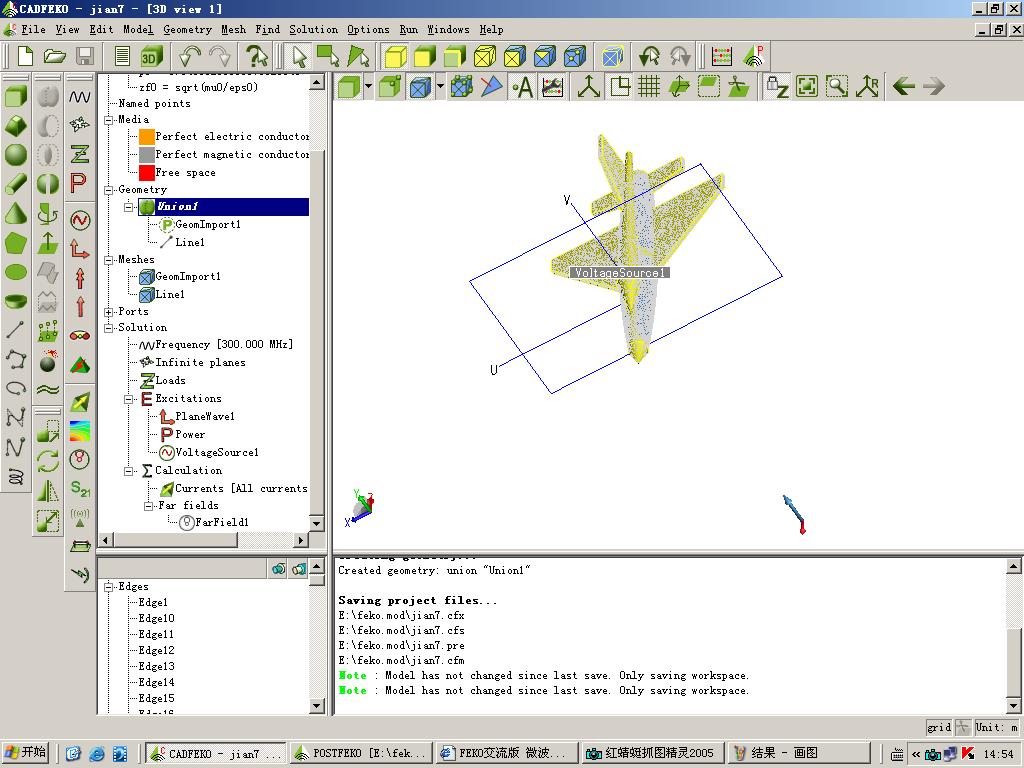Request S-parameters with the S21 icon
Screen dimensions: 1024x768
pos(80,488)
